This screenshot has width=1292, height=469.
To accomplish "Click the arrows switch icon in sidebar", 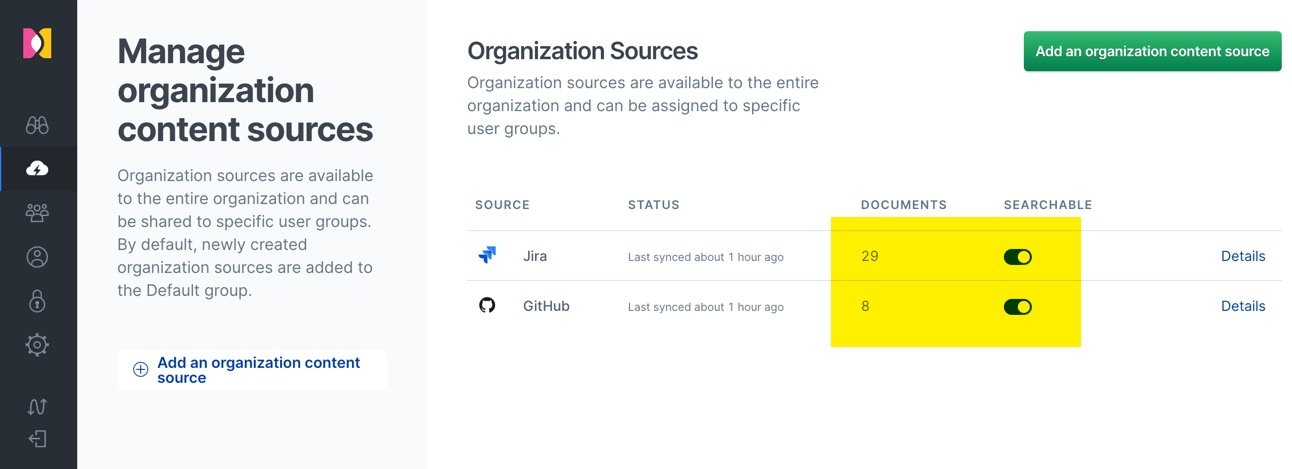I will [37, 406].
